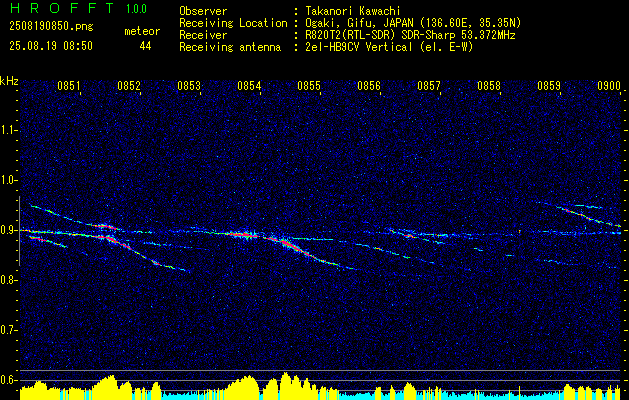Image resolution: width=629 pixels, height=400 pixels.
Task: Click the 1.1 kHz axis label
Action: point(8,130)
